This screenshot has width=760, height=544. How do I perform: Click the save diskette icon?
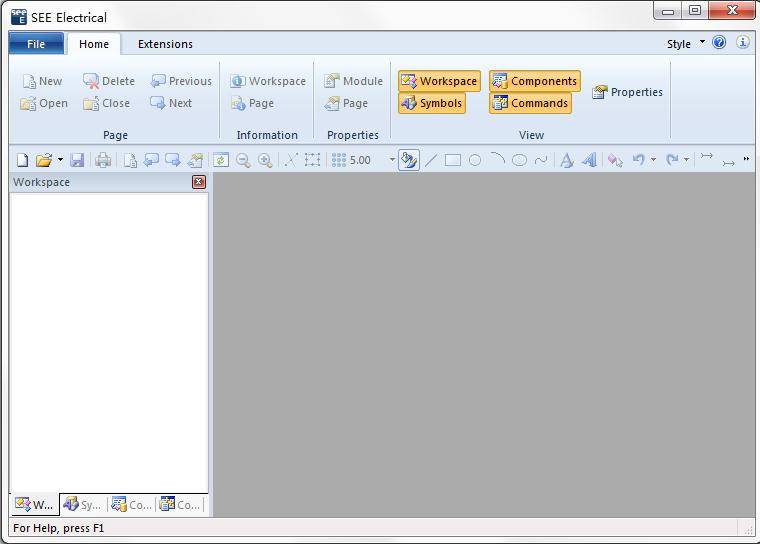tap(77, 160)
